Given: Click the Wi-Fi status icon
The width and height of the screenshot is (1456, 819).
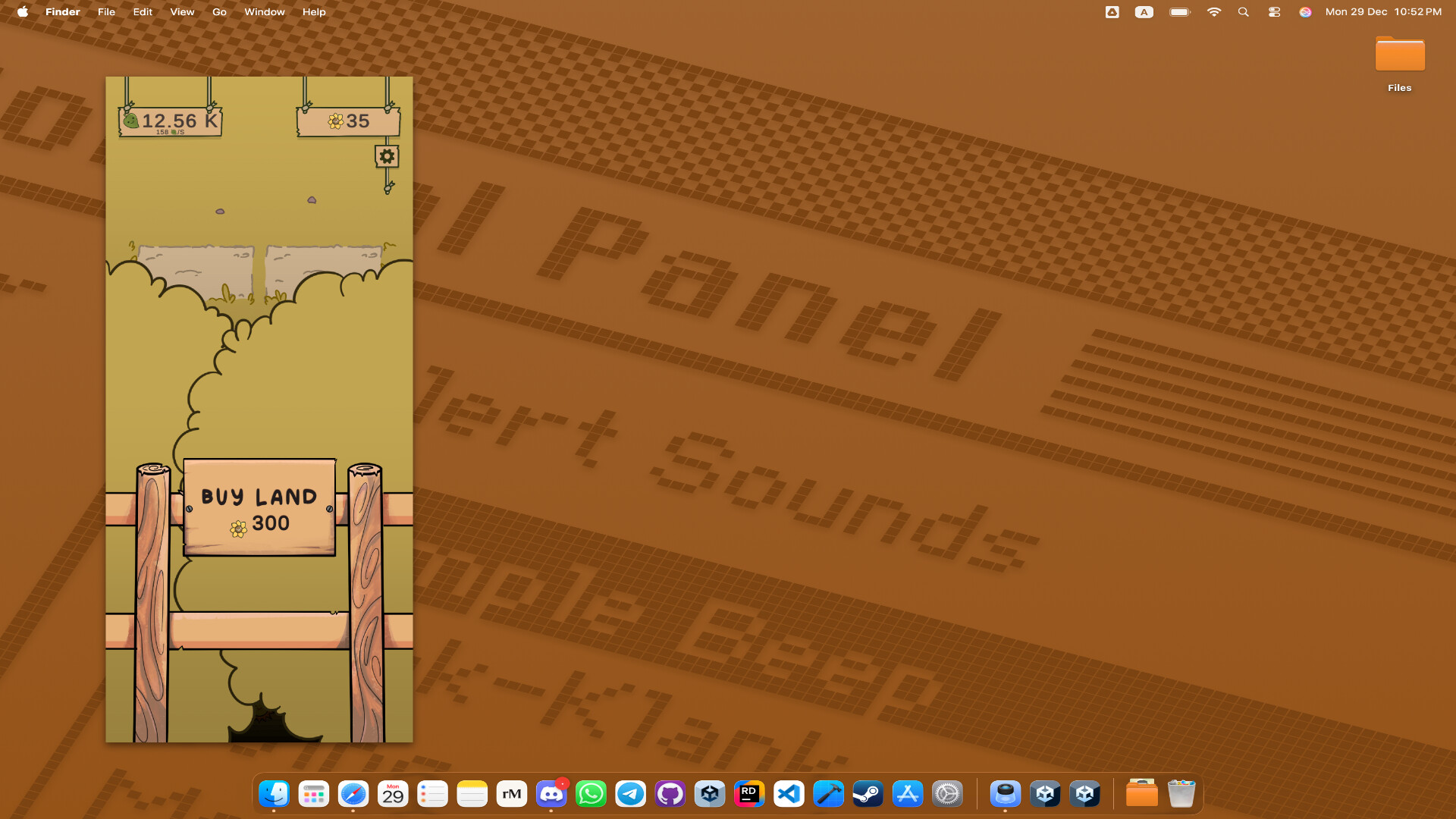Looking at the screenshot, I should [x=1214, y=11].
